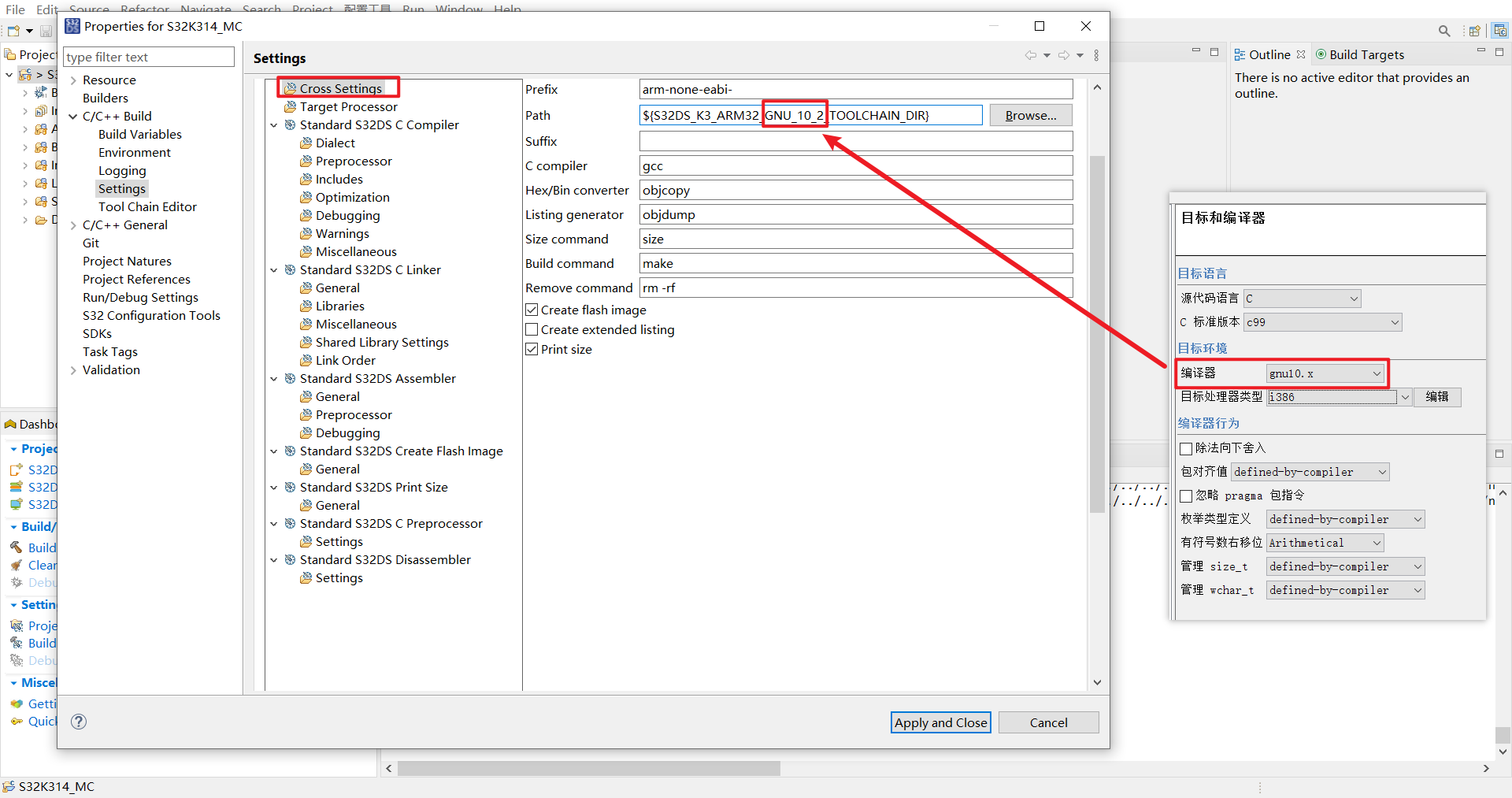The image size is (1512, 798).
Task: Expand the Resource properties node
Action: [73, 80]
